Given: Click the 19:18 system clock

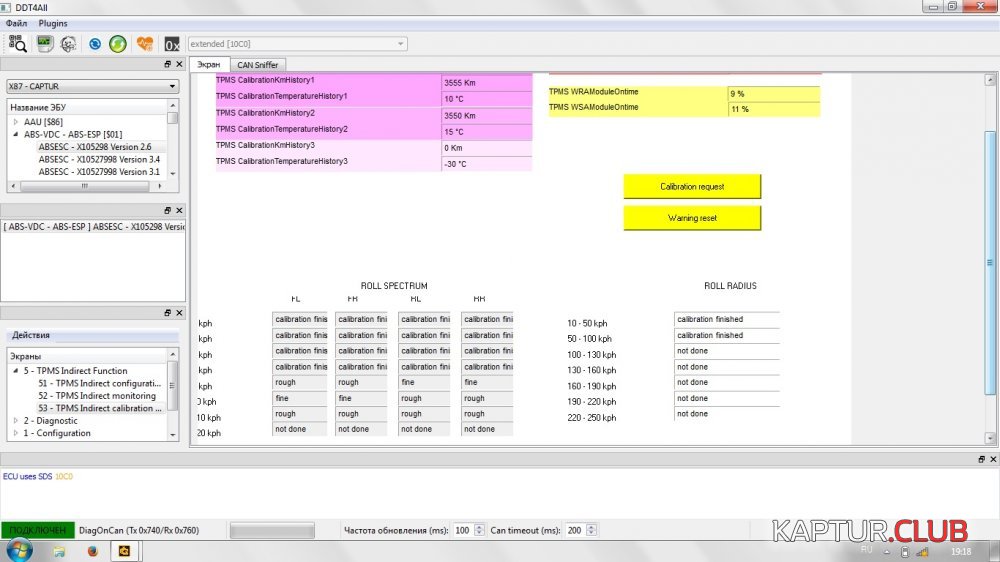Looking at the screenshot, I should click(961, 552).
